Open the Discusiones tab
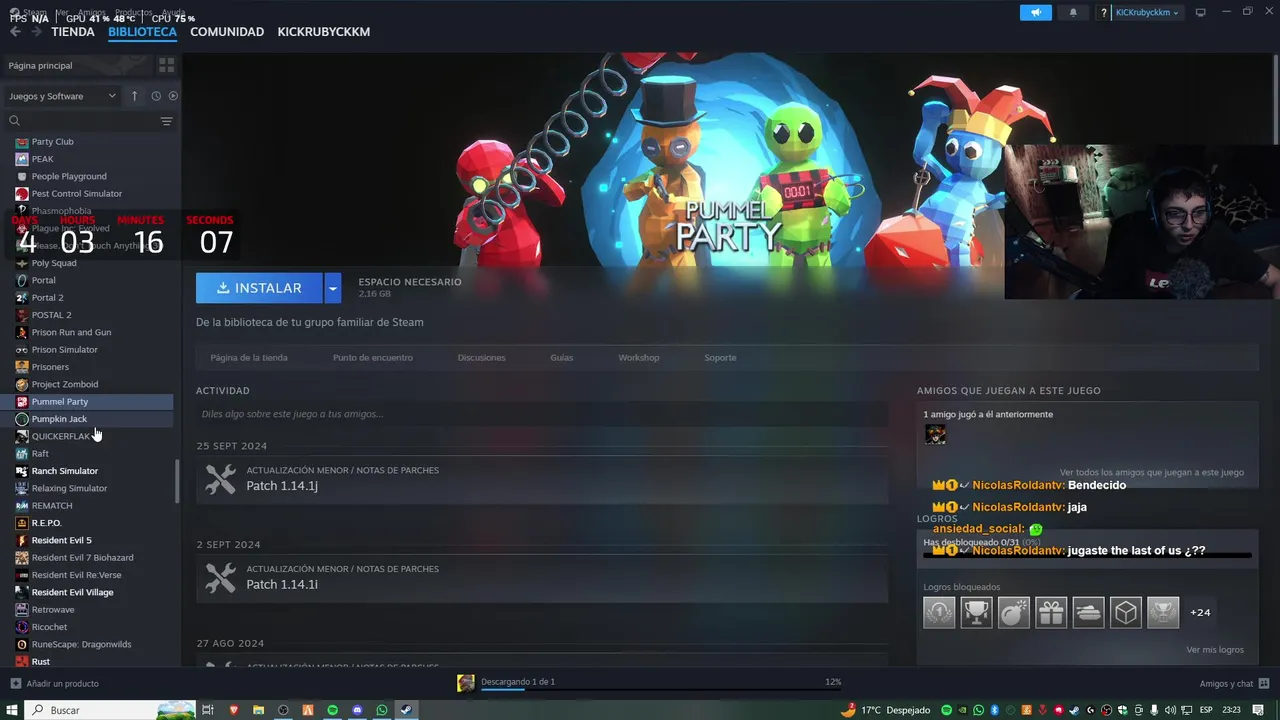1280x720 pixels. coord(481,357)
